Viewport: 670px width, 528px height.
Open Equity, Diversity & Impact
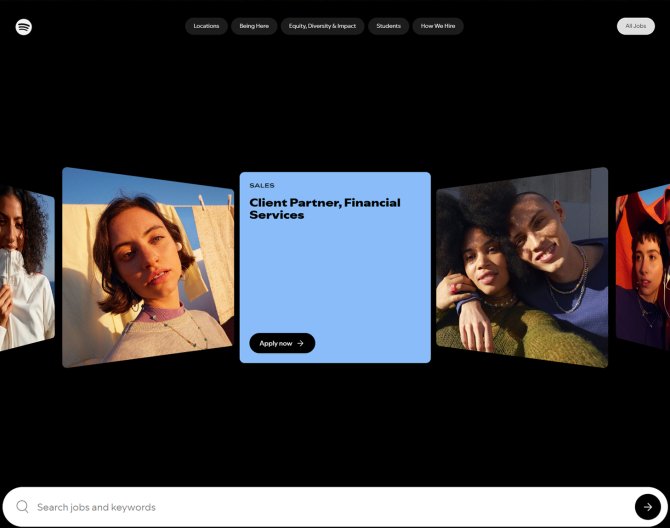(x=322, y=26)
